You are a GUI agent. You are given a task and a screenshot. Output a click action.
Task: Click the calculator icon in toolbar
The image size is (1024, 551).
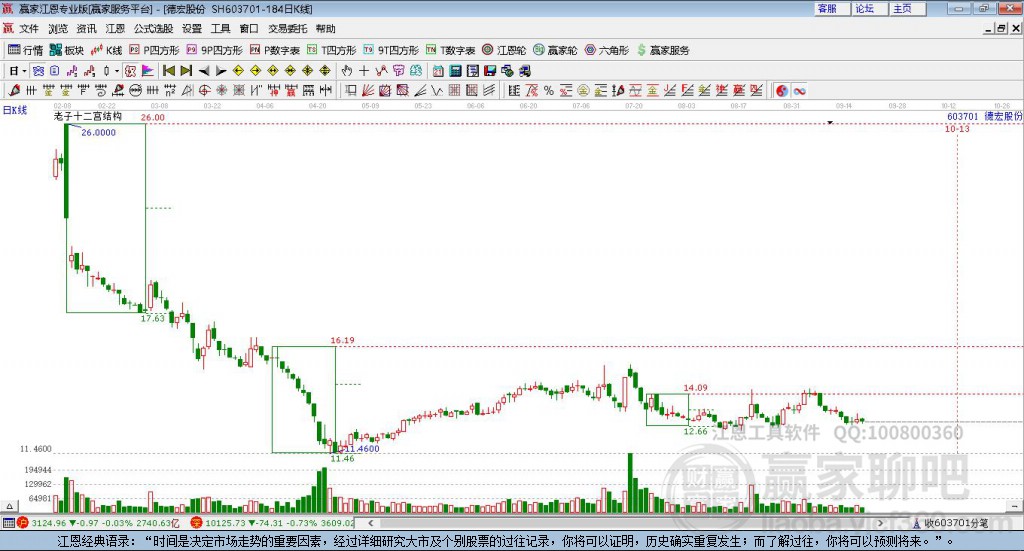point(456,71)
